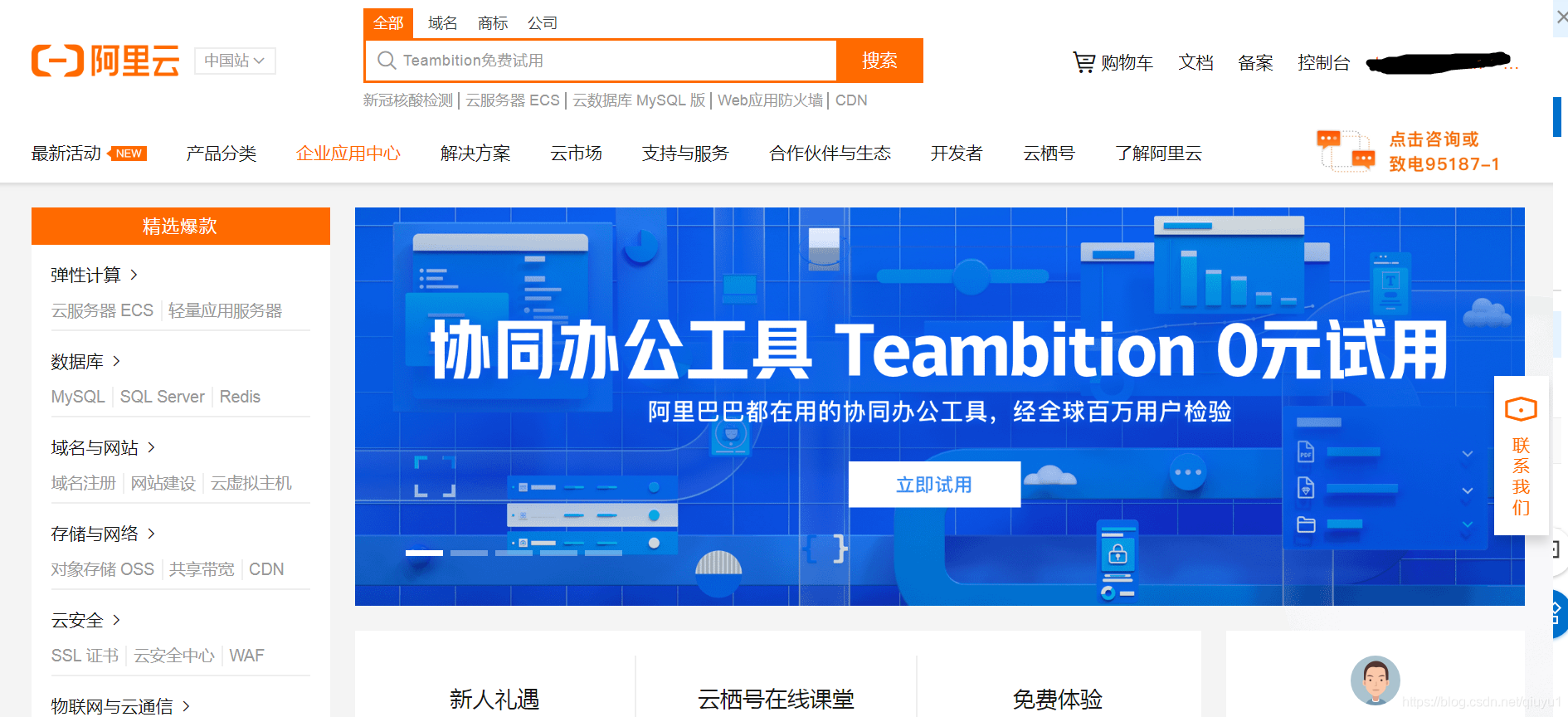Click the orange 搜索 button
Image resolution: width=1568 pixels, height=717 pixels.
coord(879,61)
